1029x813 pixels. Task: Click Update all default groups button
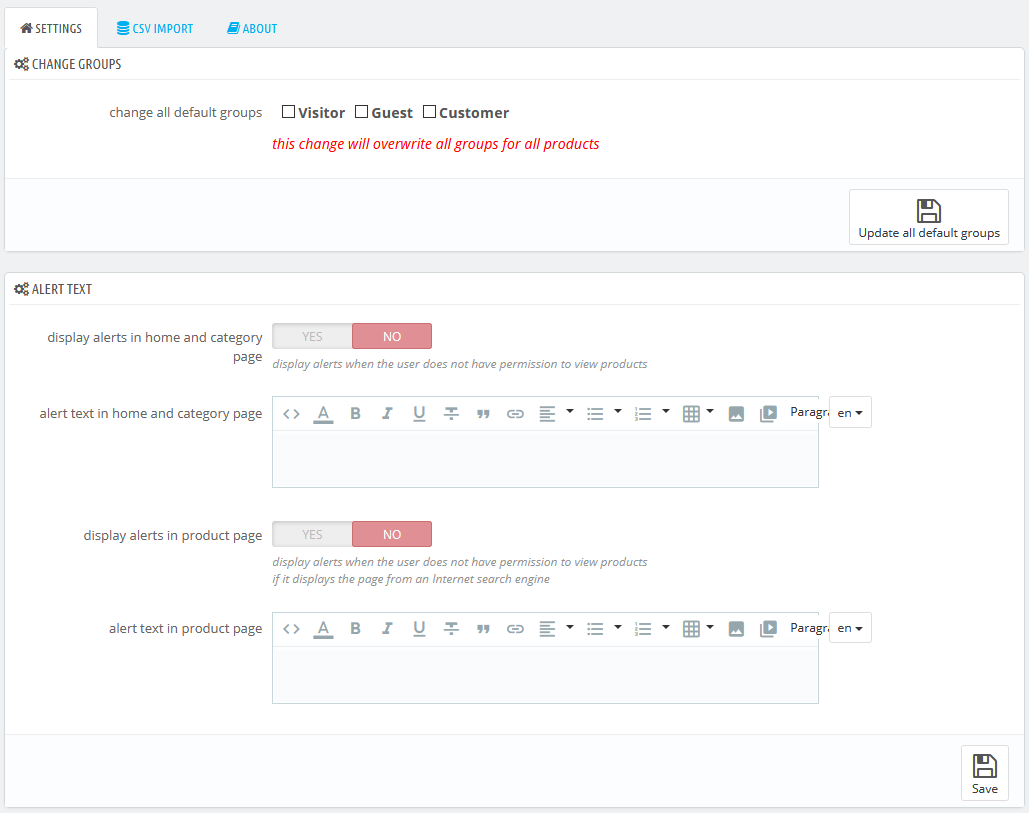click(x=929, y=217)
